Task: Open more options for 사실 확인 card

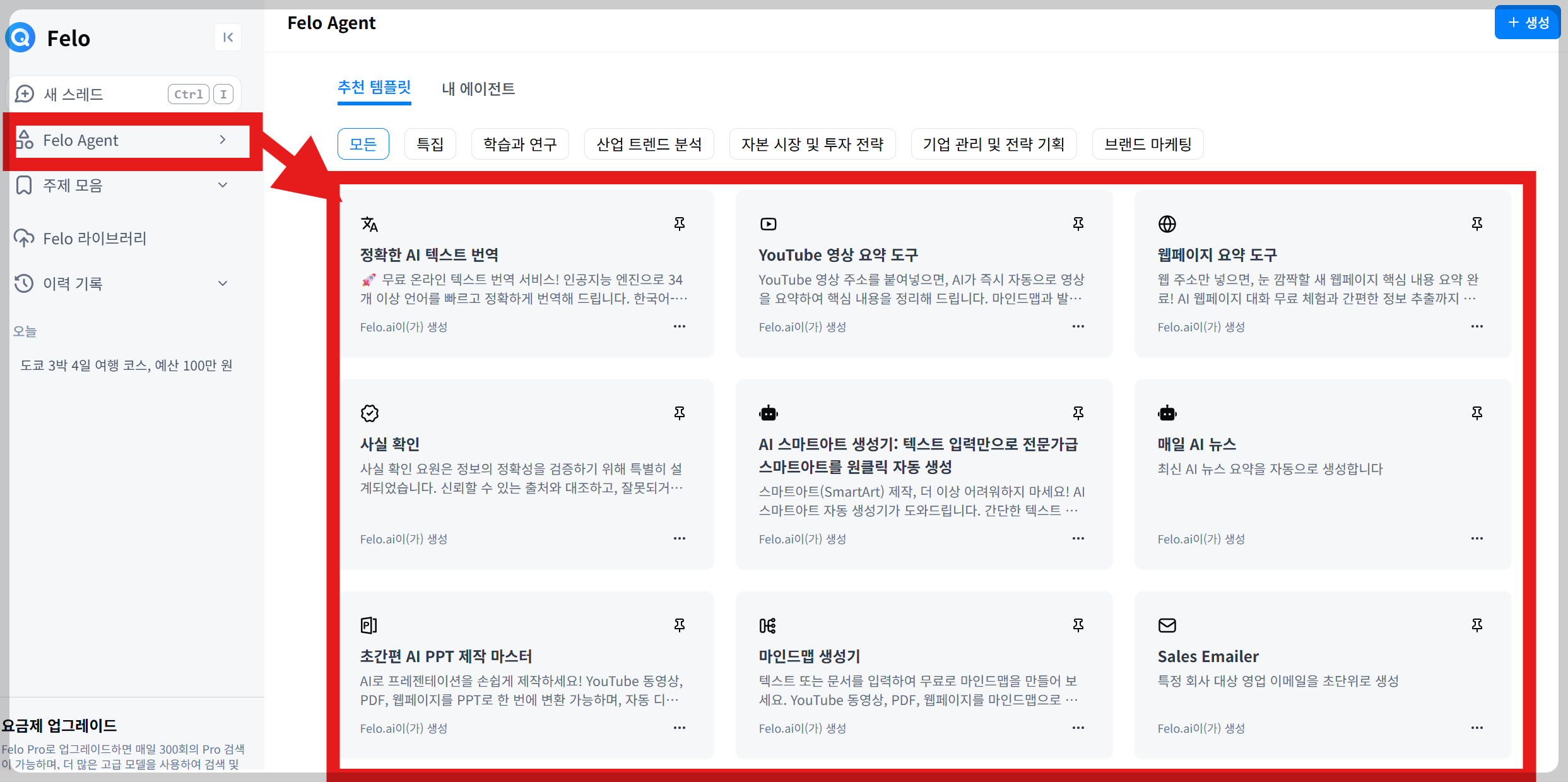Action: [x=679, y=538]
